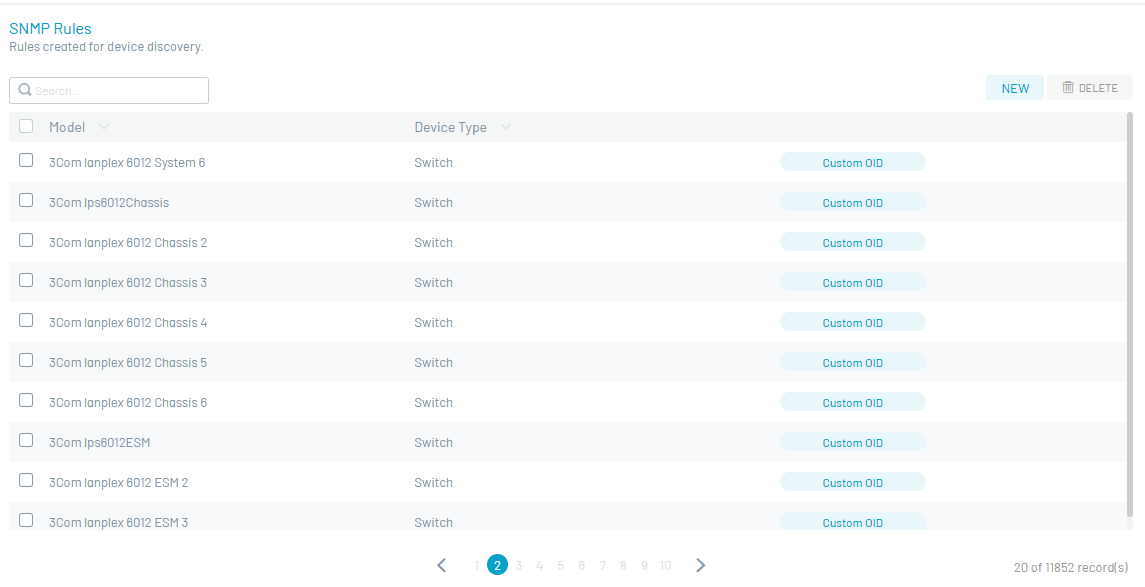Click the NEW button

click(1015, 88)
